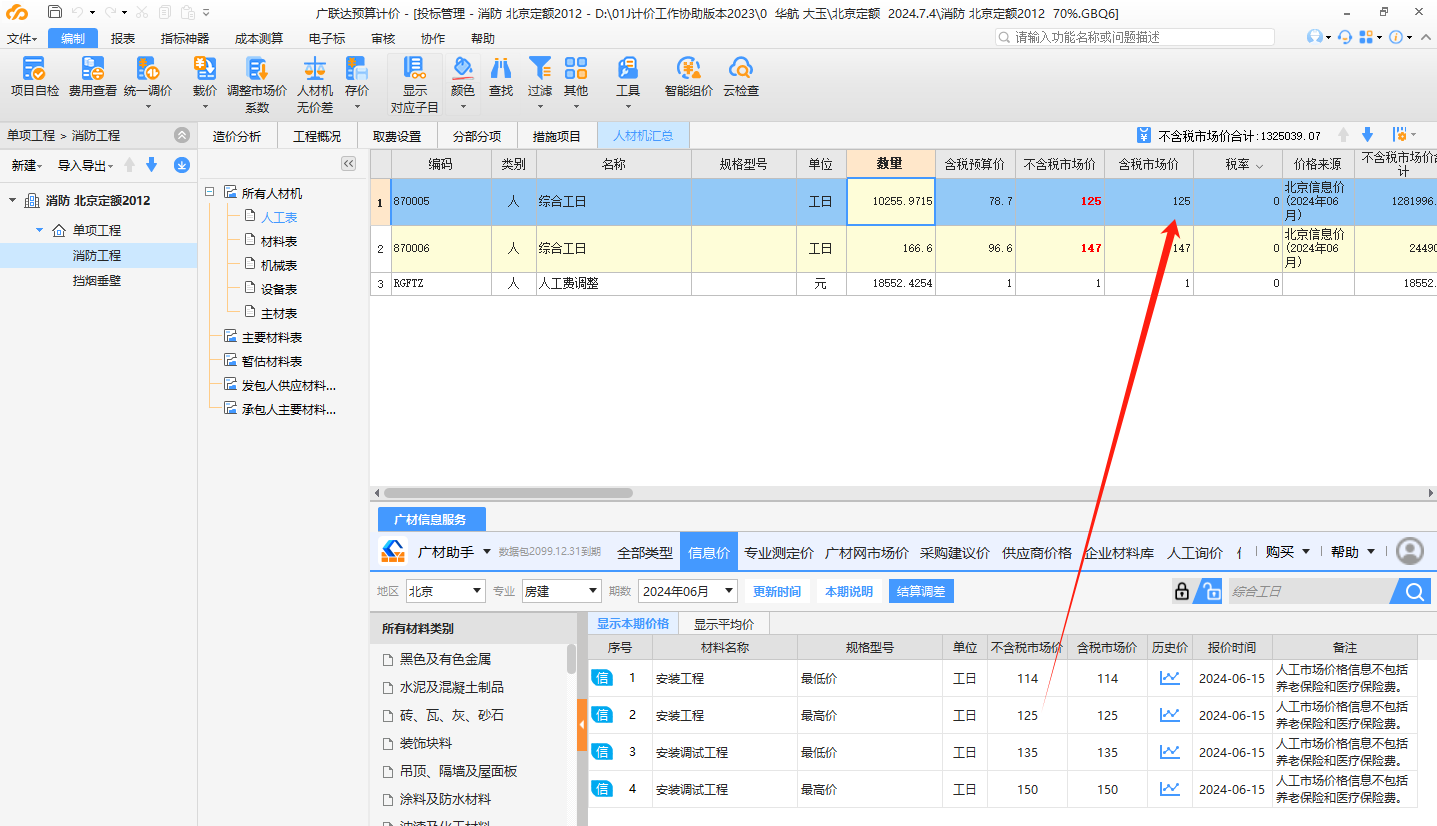
Task: Click the 综合工日 search field in 广材助手
Action: point(1310,592)
